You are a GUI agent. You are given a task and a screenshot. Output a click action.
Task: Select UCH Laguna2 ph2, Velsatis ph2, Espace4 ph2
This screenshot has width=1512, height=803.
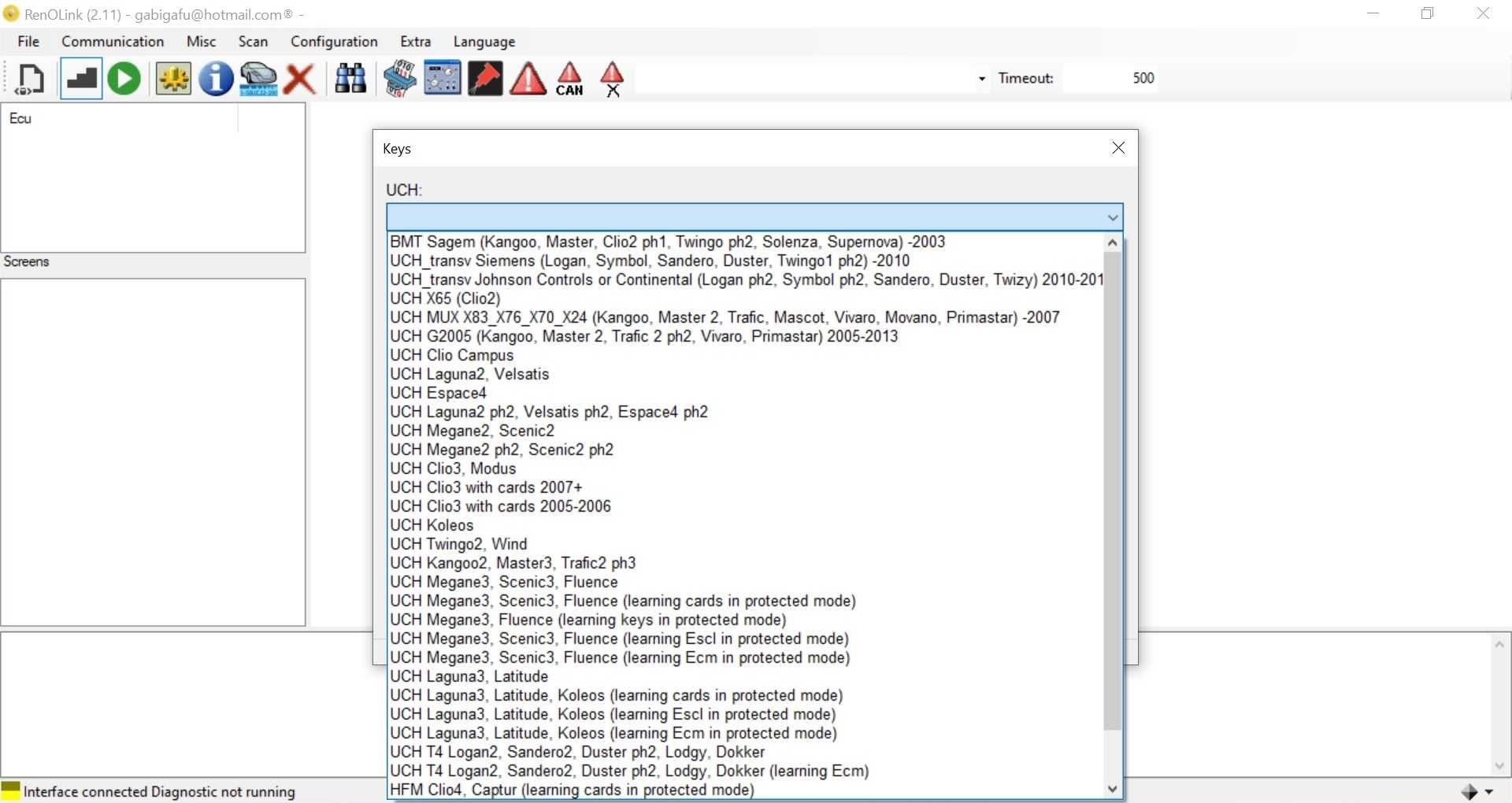coord(746,412)
